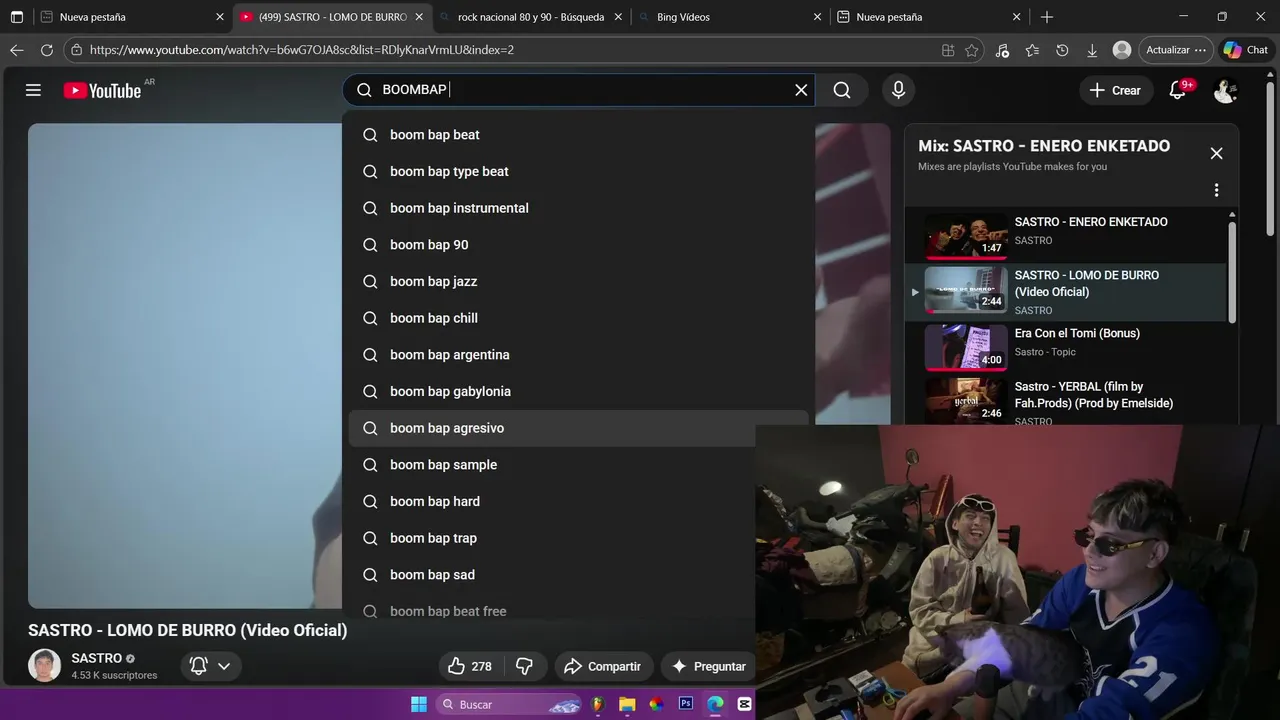Select suggestion "boom bap type beat"

coord(578,171)
